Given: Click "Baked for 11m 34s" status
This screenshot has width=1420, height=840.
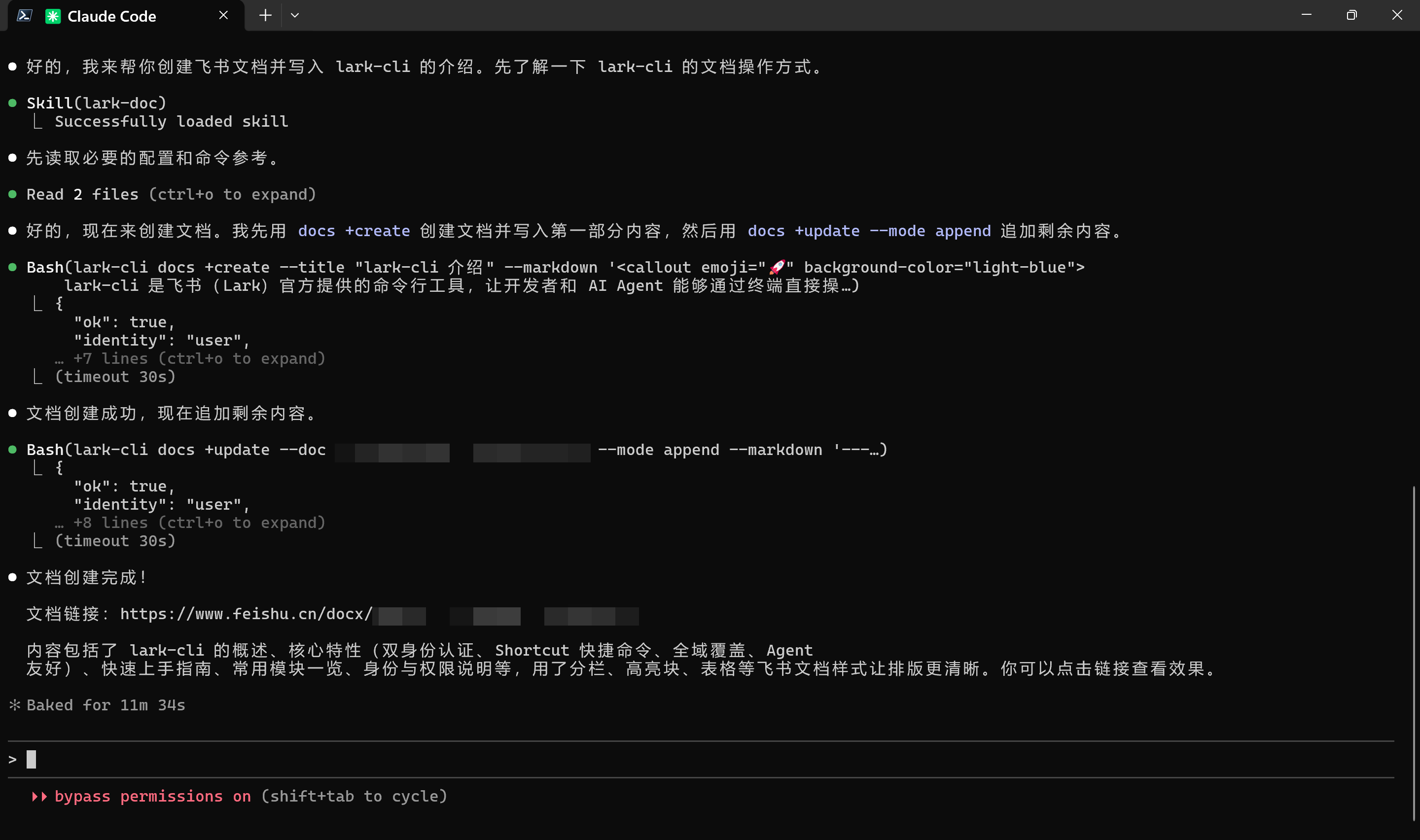Looking at the screenshot, I should [x=106, y=705].
